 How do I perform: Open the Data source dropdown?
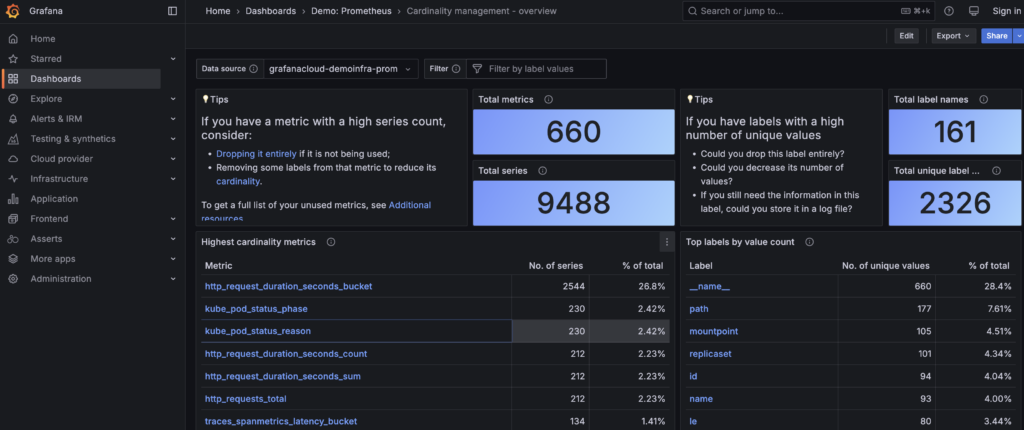pyautogui.click(x=340, y=69)
